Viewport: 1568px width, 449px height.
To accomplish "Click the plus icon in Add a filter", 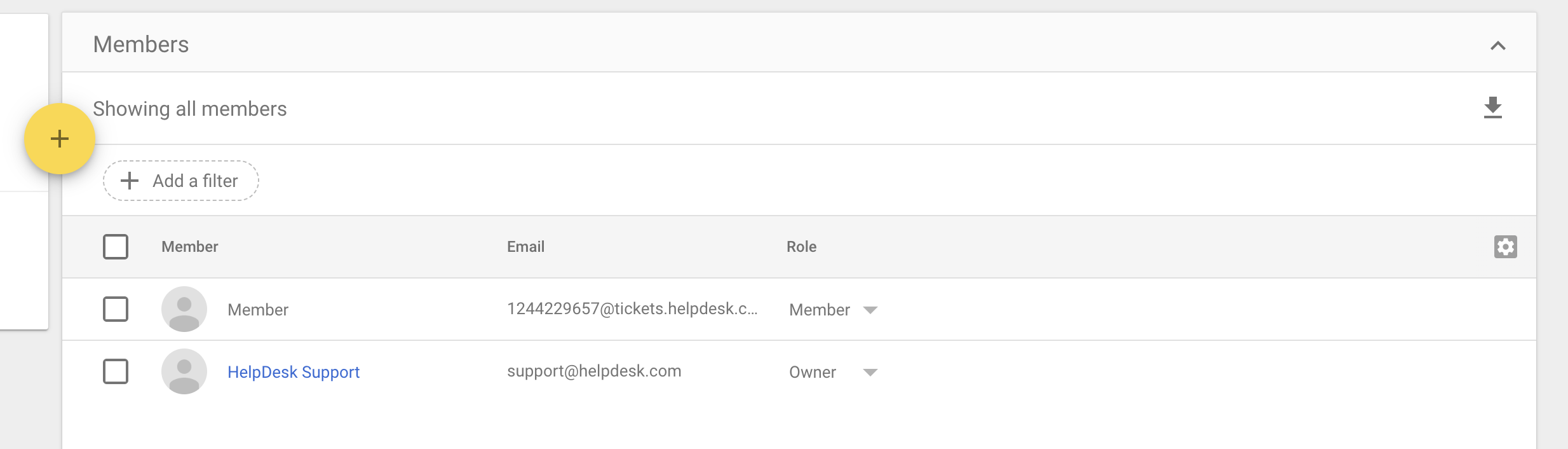I will point(130,181).
